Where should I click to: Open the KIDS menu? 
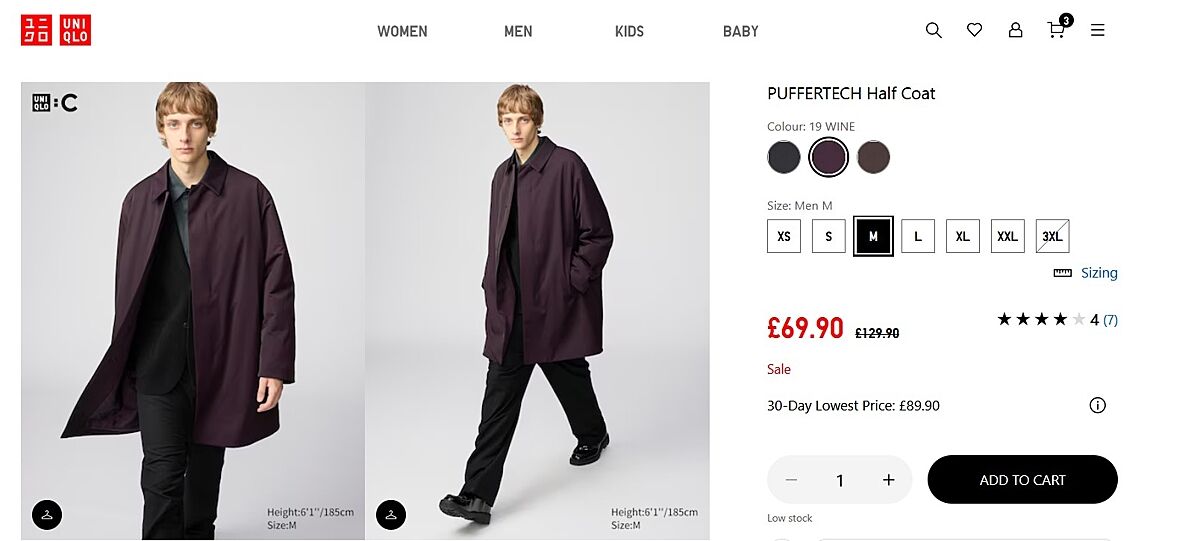click(x=631, y=31)
